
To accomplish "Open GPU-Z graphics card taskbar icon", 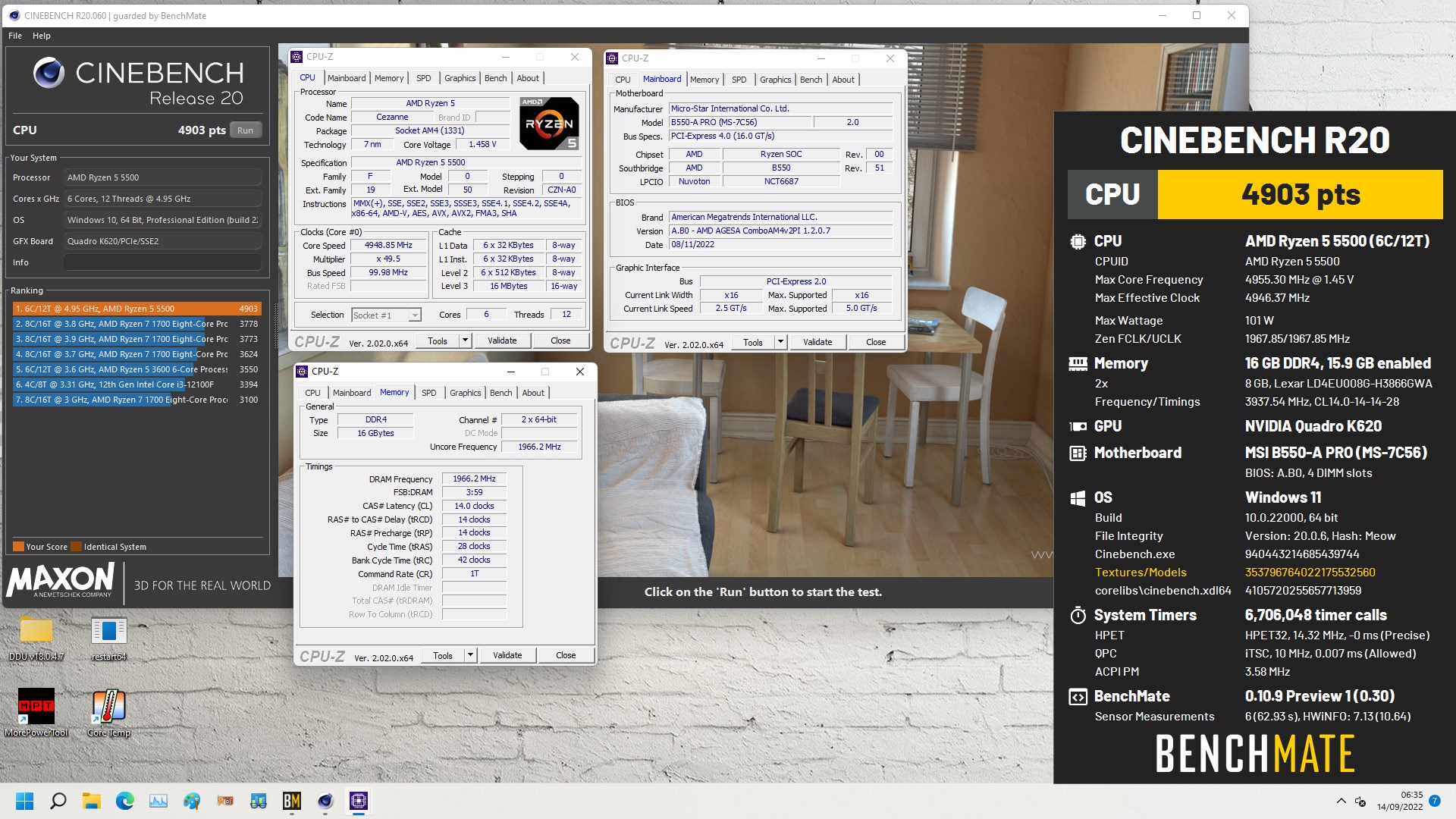I will tap(225, 801).
